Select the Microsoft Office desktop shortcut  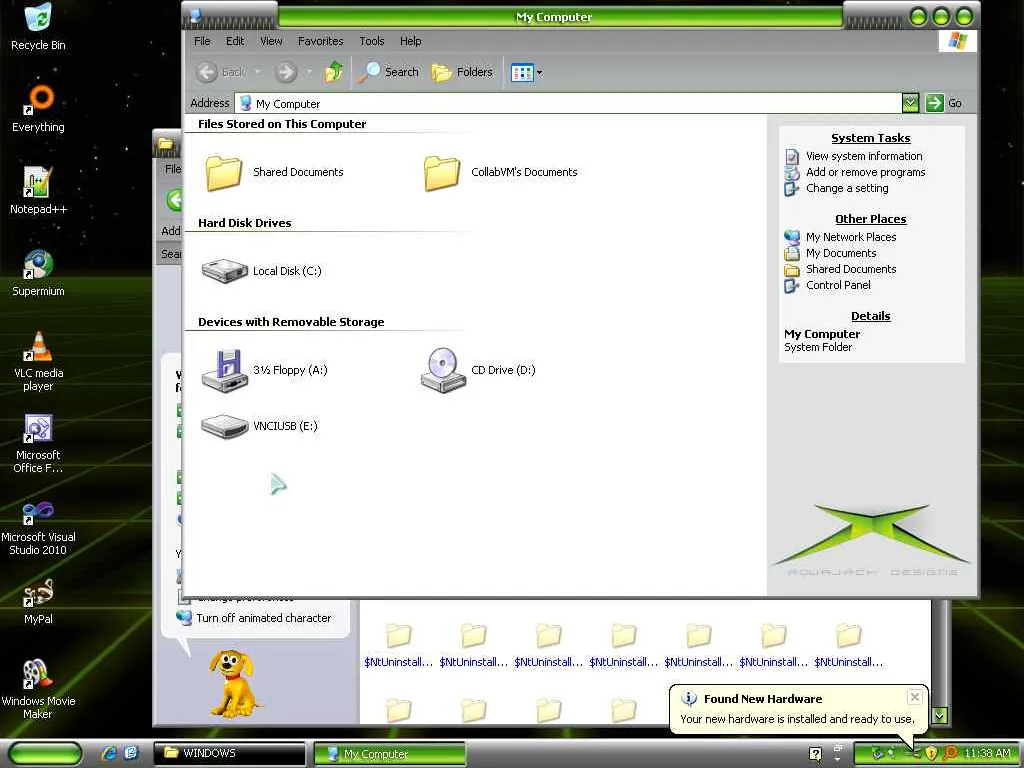[38, 443]
